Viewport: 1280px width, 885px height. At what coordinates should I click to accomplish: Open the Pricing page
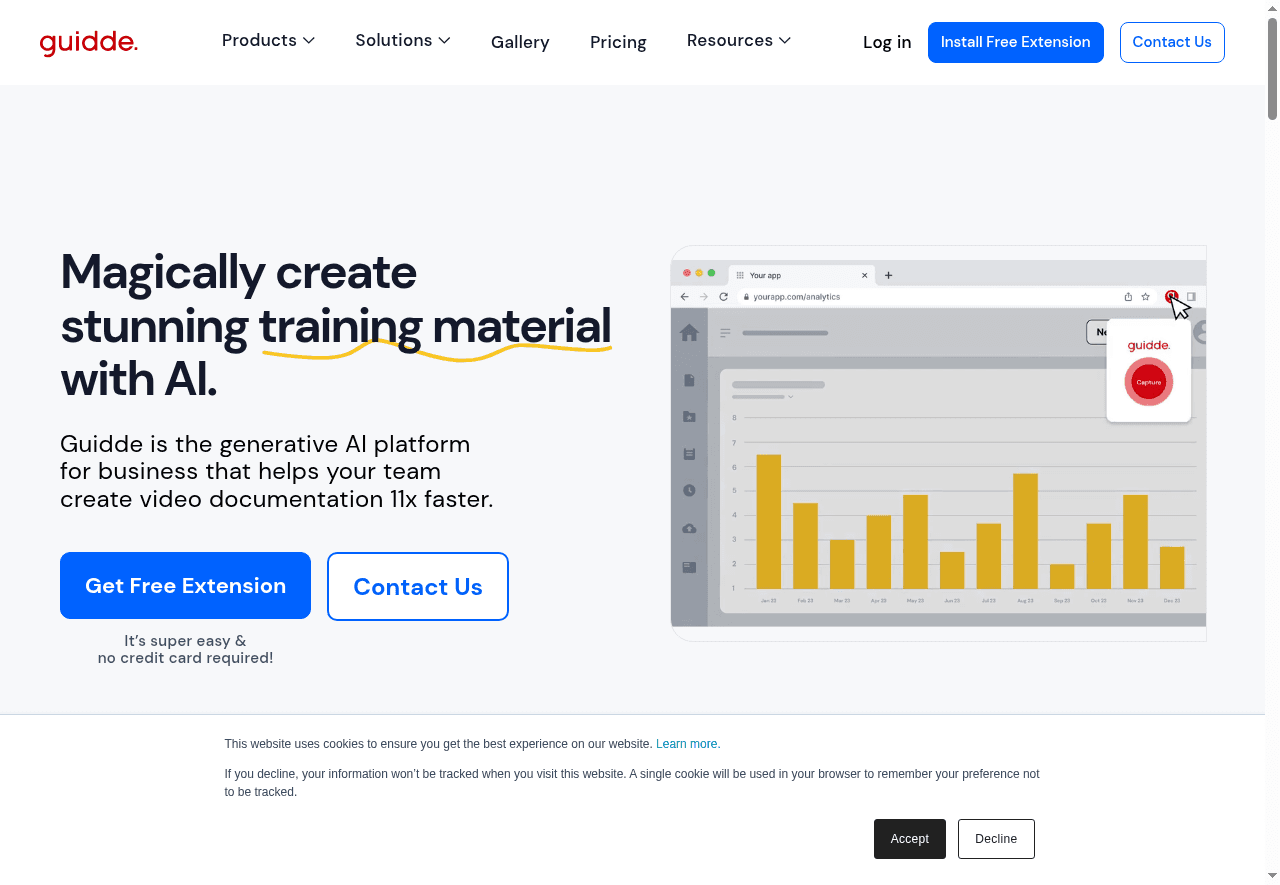[618, 42]
